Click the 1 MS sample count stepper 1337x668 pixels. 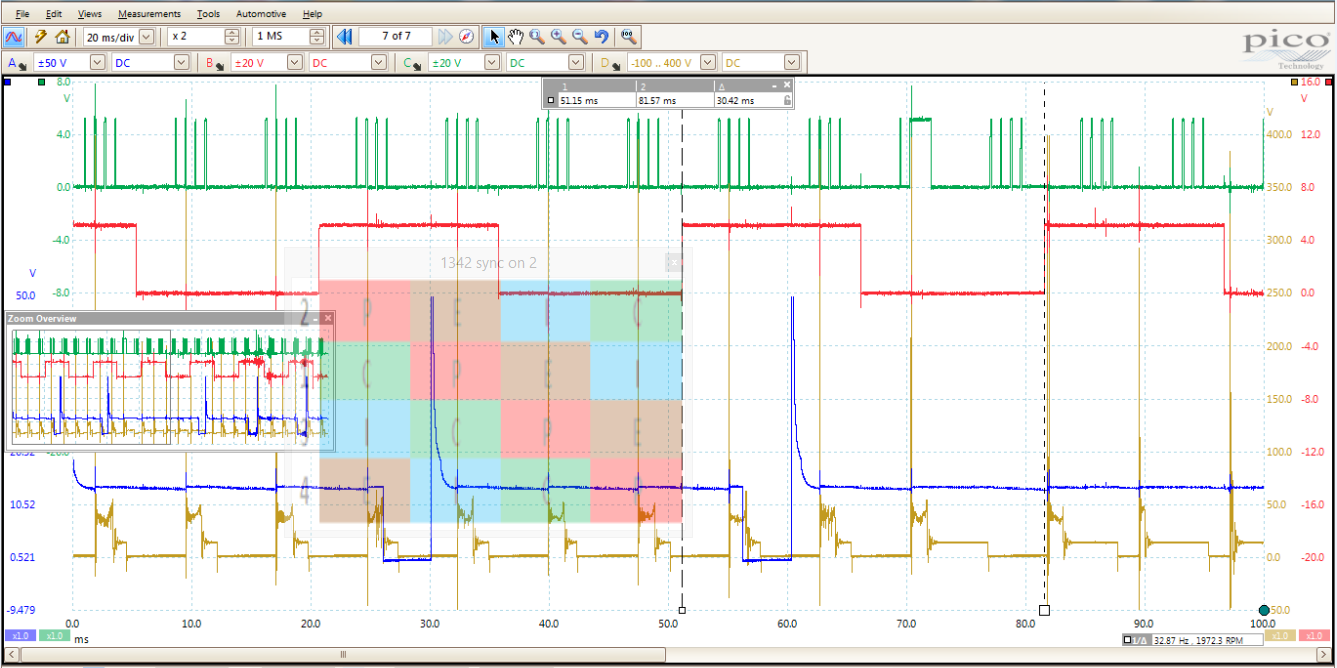[317, 37]
